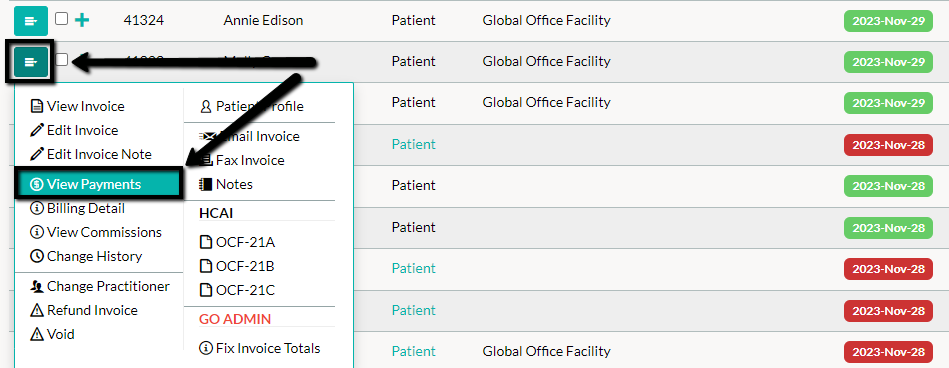Viewport: 949px width, 368px height.
Task: Open the OCF-21B document form
Action: (237, 266)
